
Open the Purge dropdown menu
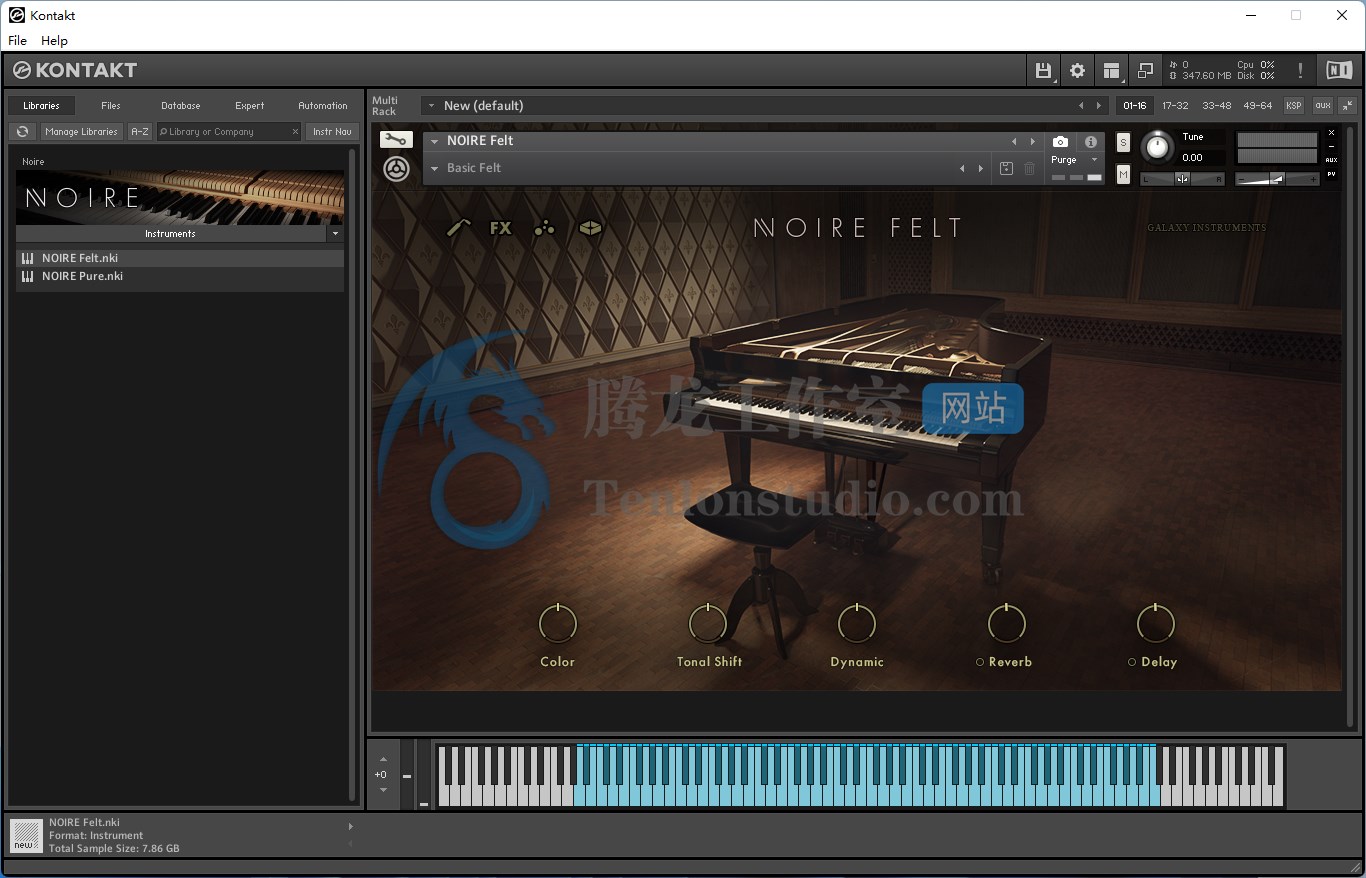point(1094,160)
